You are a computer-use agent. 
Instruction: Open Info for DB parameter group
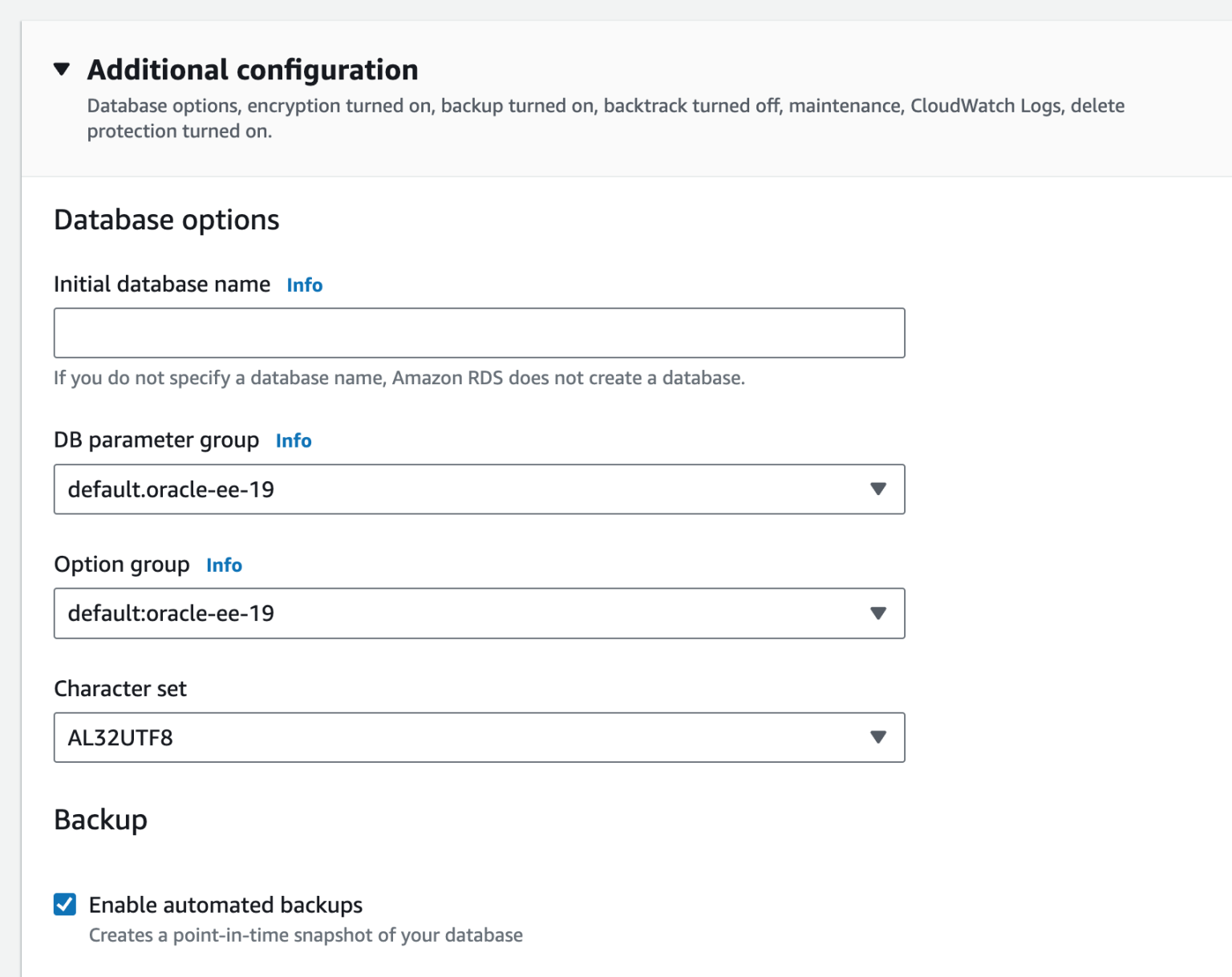point(294,440)
